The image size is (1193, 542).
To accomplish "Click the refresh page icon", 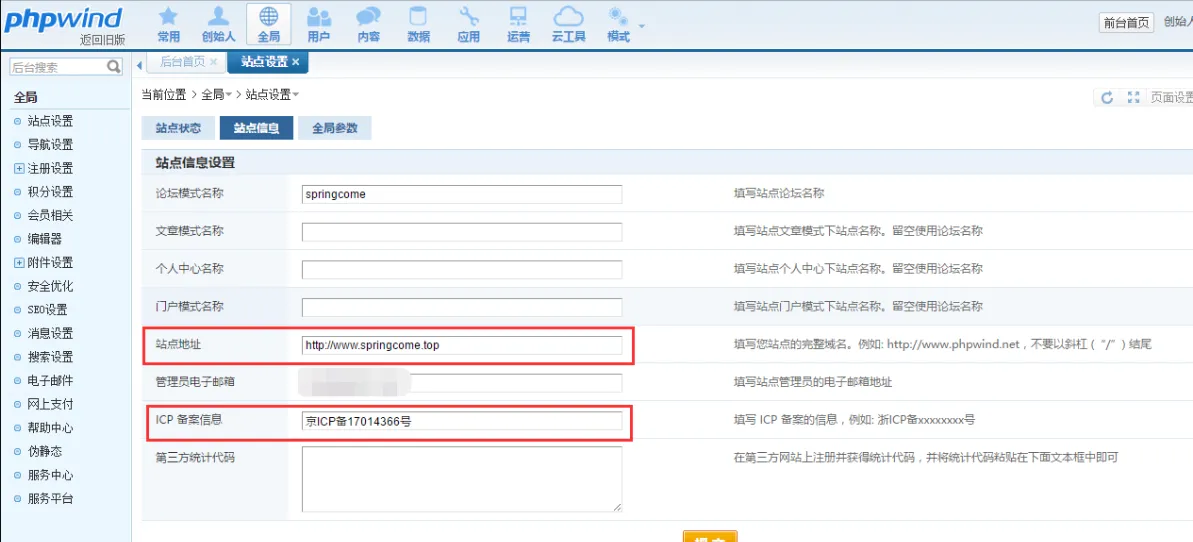I will pos(1107,97).
